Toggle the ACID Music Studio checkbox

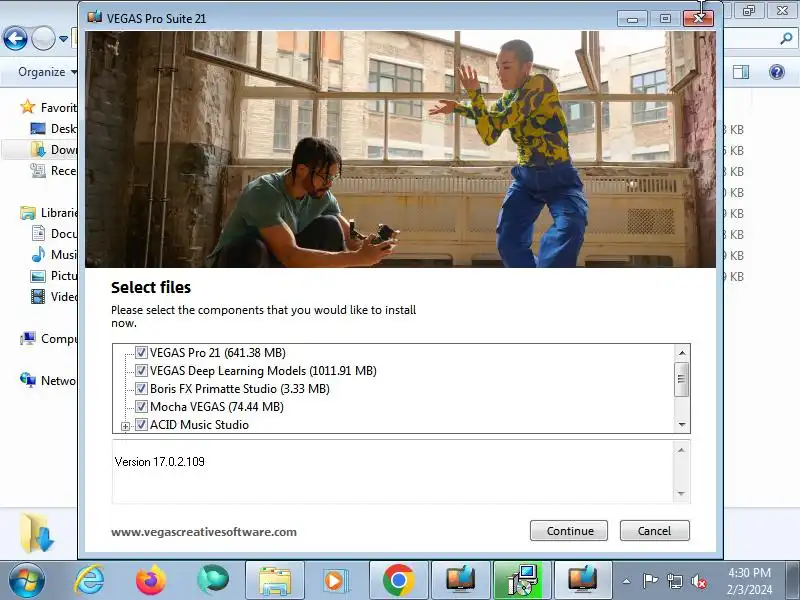(x=141, y=424)
